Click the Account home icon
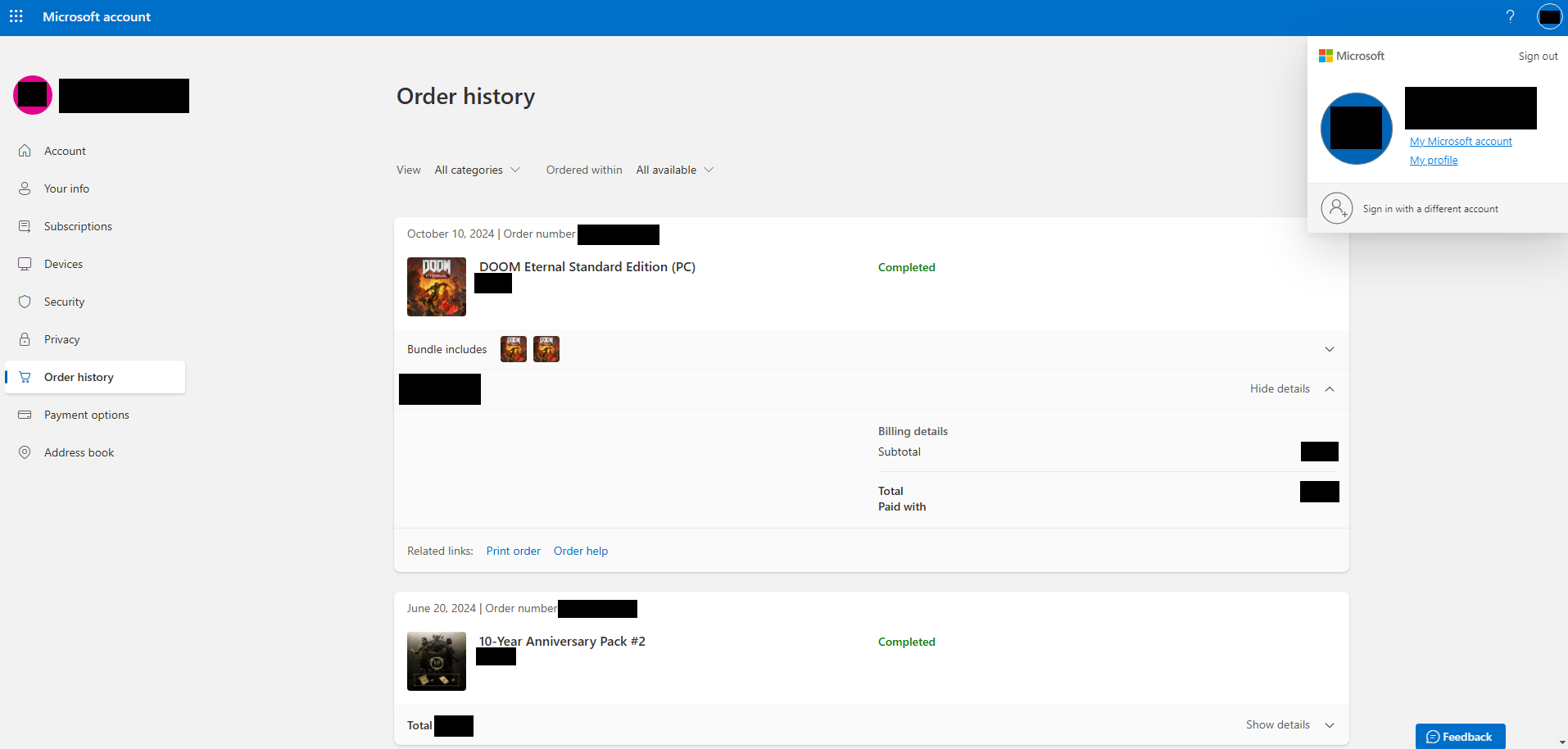 click(x=25, y=151)
